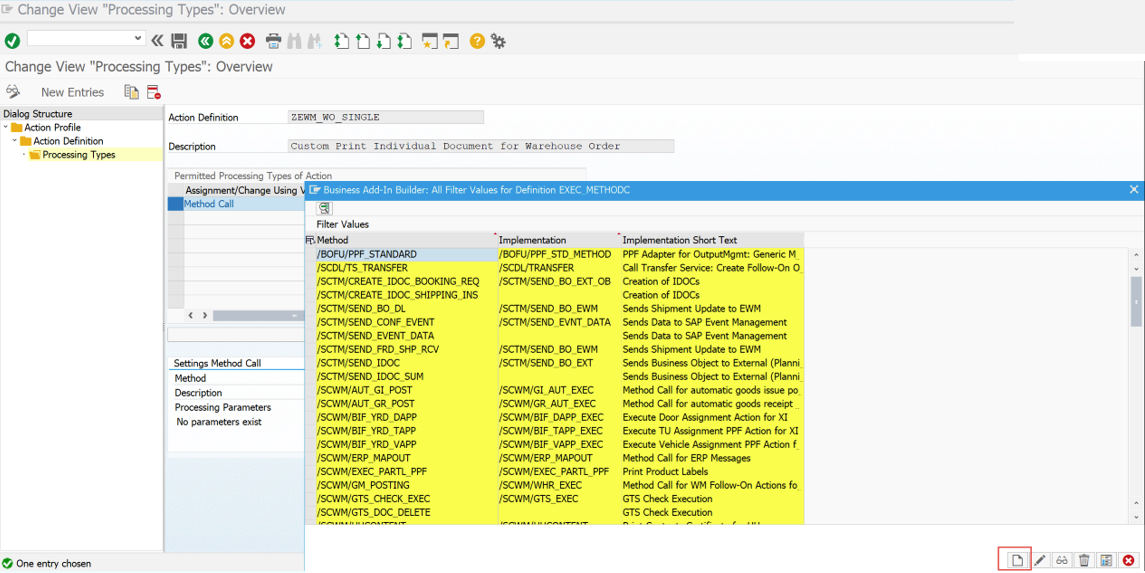Click the Action Definition field ZEWM_WO_SINGLE

pos(386,117)
